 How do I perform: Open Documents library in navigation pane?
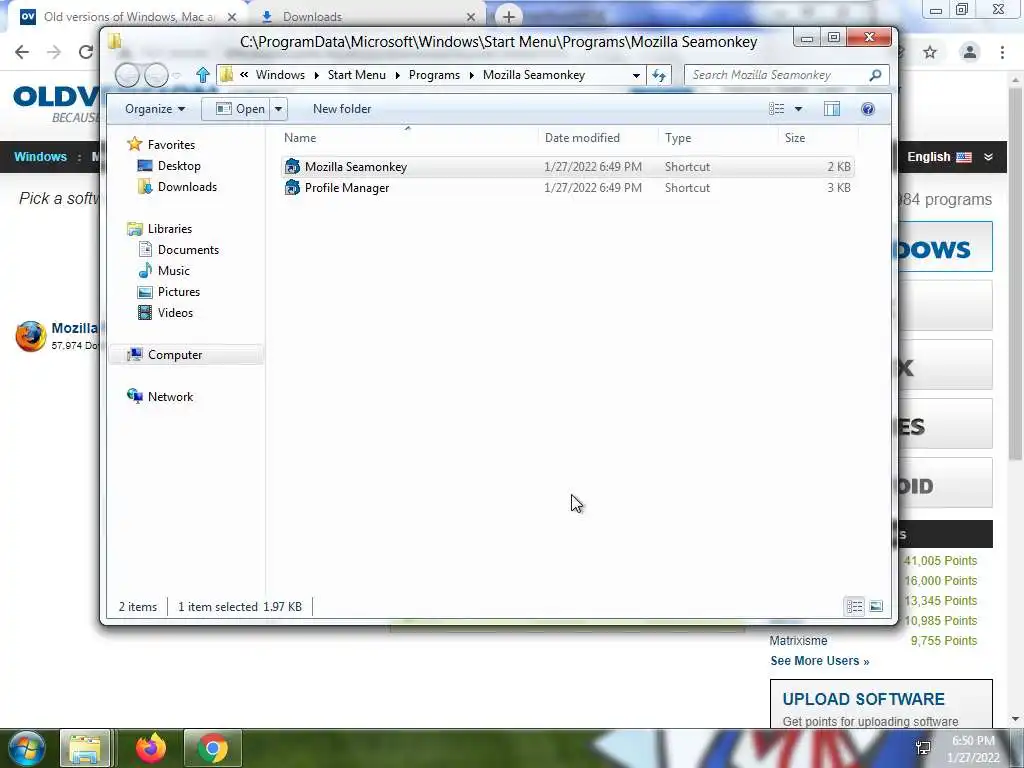click(188, 249)
